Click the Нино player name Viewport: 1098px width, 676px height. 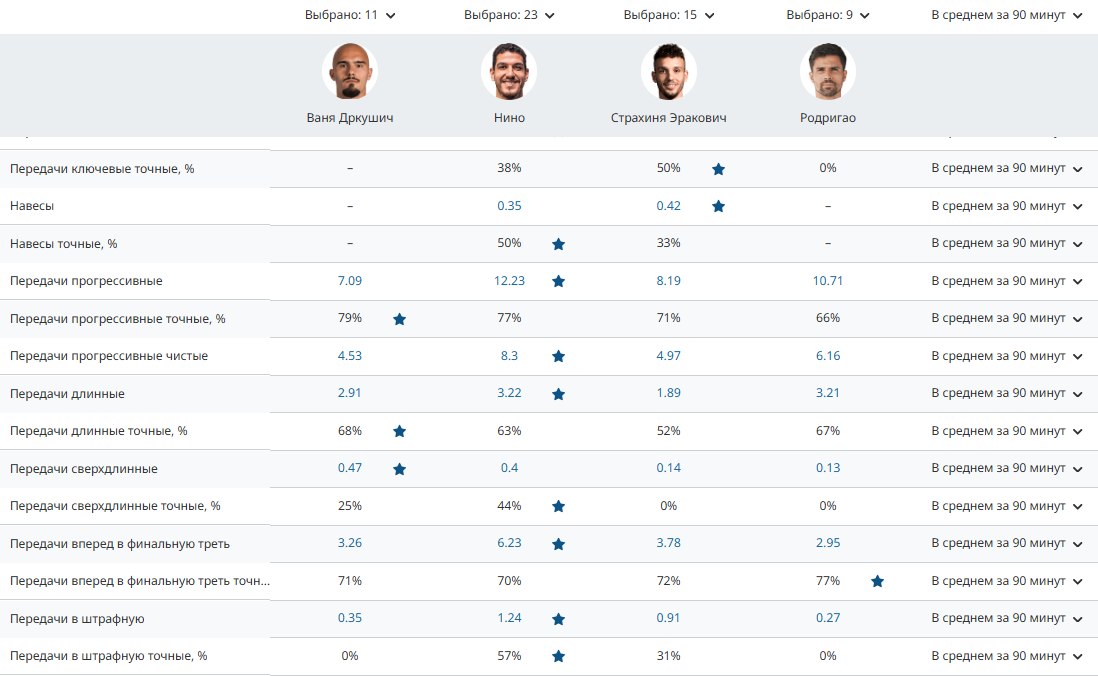[509, 118]
